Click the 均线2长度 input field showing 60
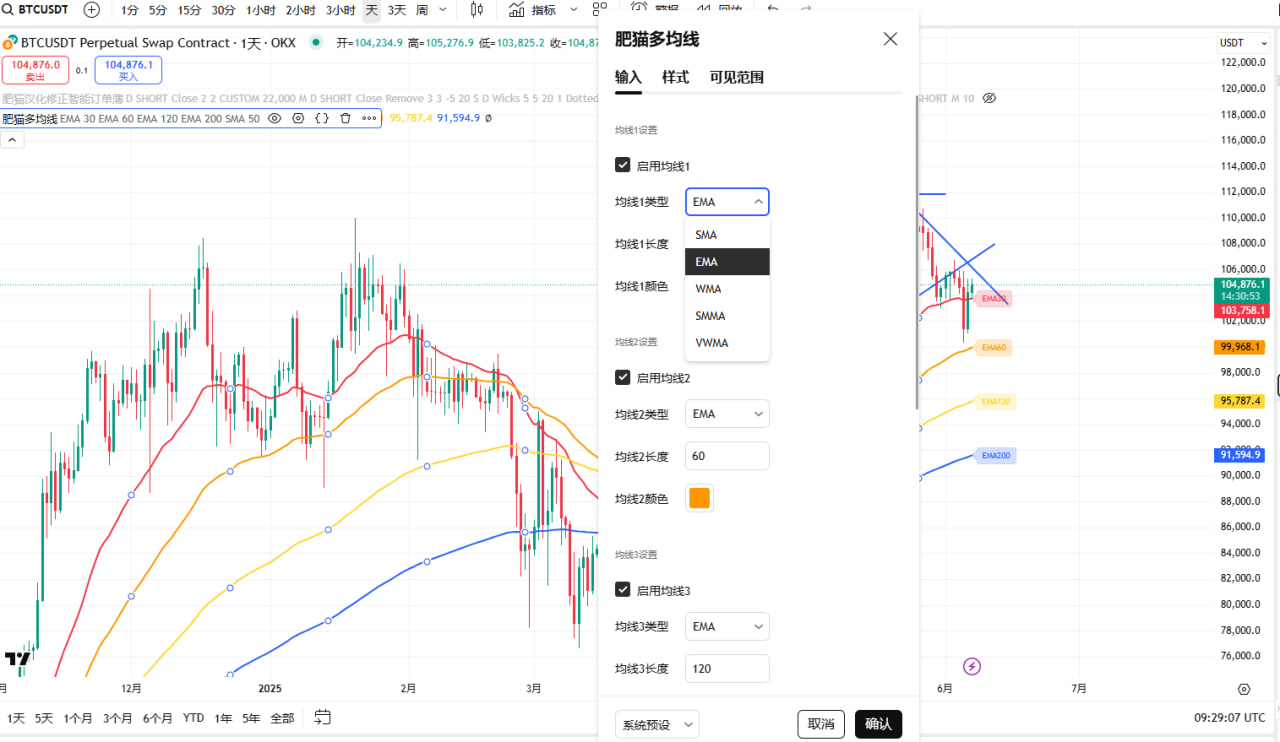 pos(727,456)
